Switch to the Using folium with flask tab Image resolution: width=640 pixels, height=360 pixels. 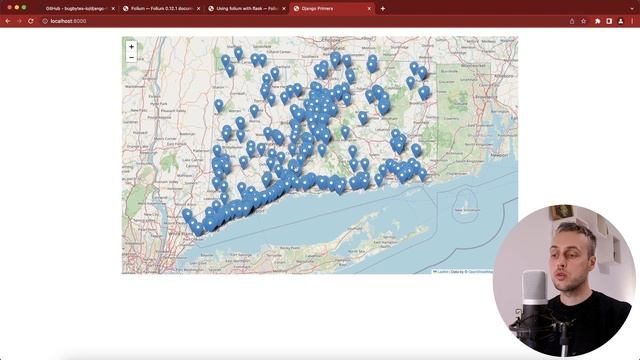pos(247,9)
